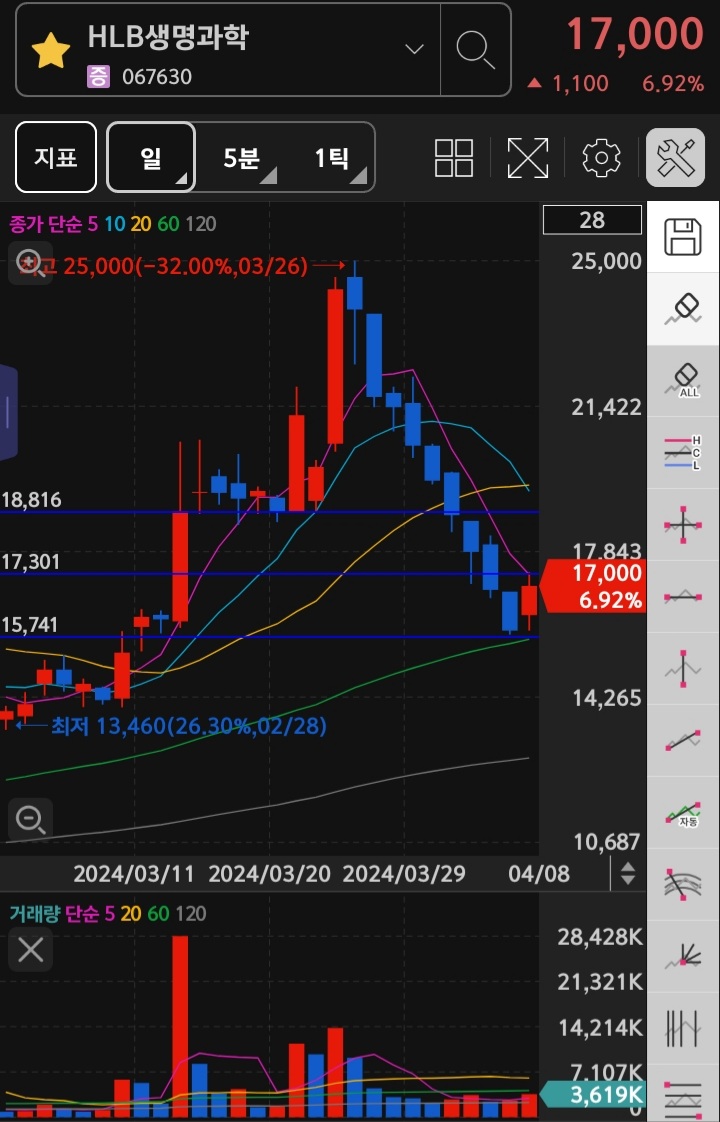Select the HCL high-close-low lines tool
The height and width of the screenshot is (1122, 720).
(683, 453)
